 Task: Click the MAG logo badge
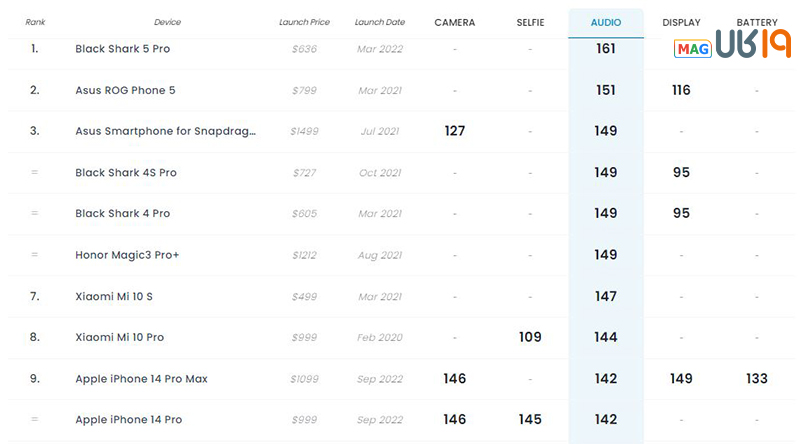point(692,49)
